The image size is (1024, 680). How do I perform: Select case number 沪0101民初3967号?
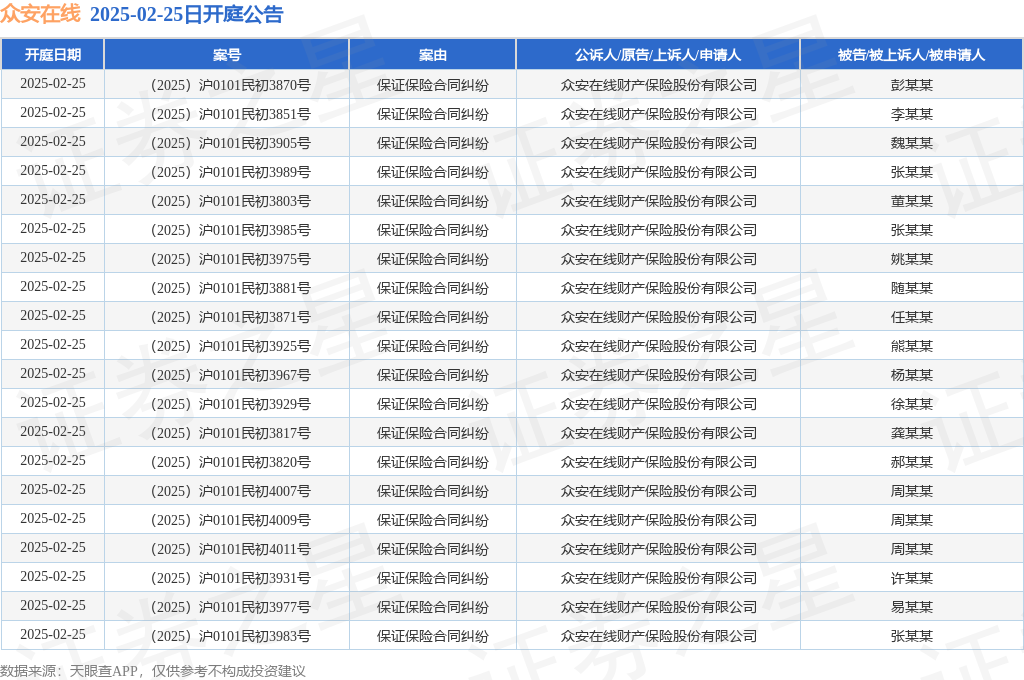[x=231, y=375]
